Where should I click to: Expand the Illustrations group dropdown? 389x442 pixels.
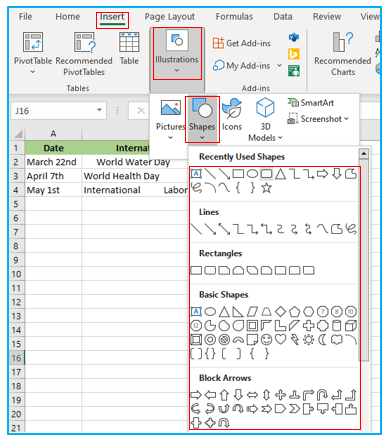tap(177, 70)
